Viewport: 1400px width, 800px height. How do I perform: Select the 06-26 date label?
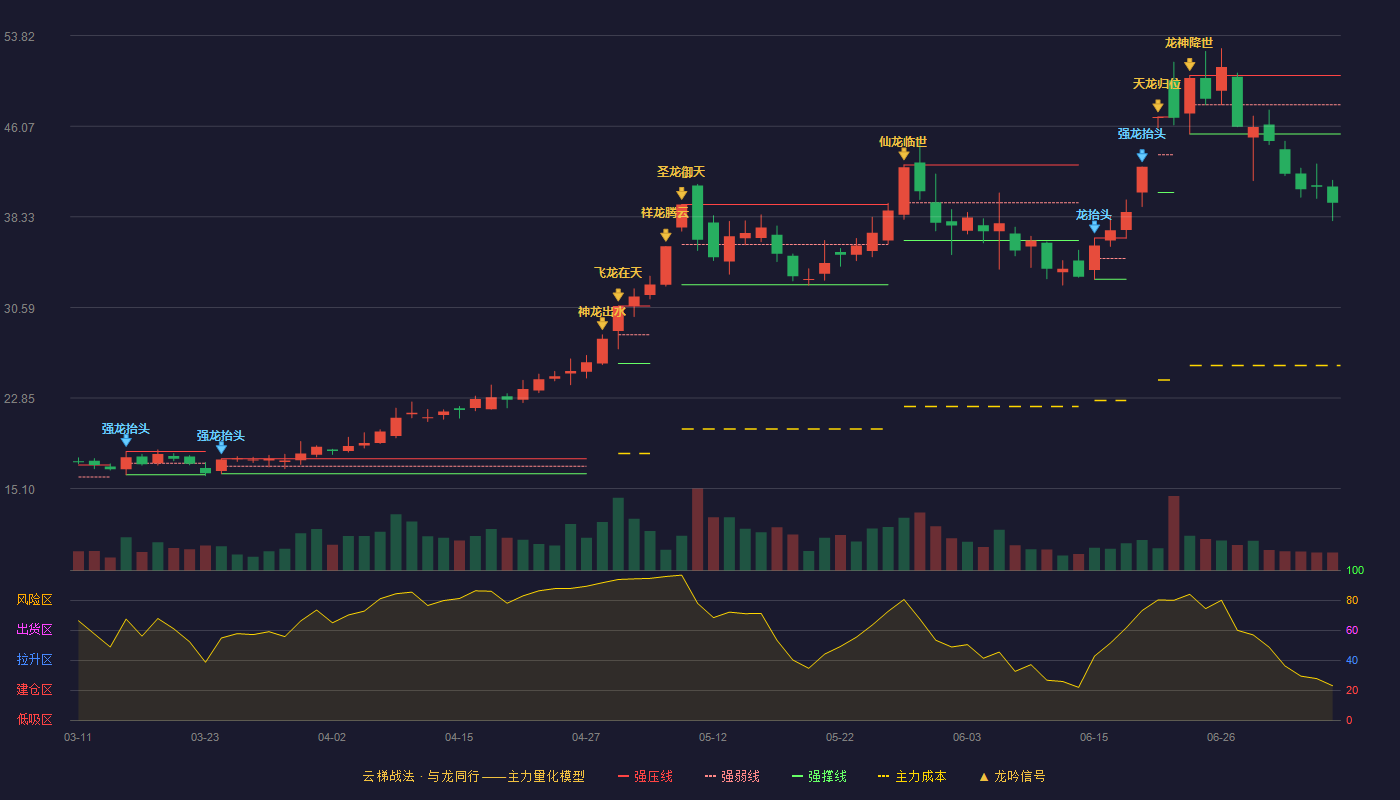point(1221,737)
